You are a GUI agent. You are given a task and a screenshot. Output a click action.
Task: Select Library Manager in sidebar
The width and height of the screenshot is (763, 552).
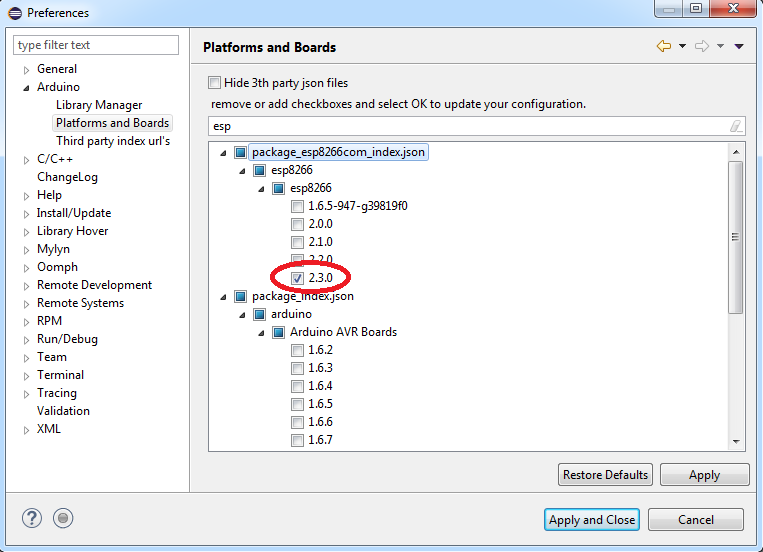tap(99, 105)
